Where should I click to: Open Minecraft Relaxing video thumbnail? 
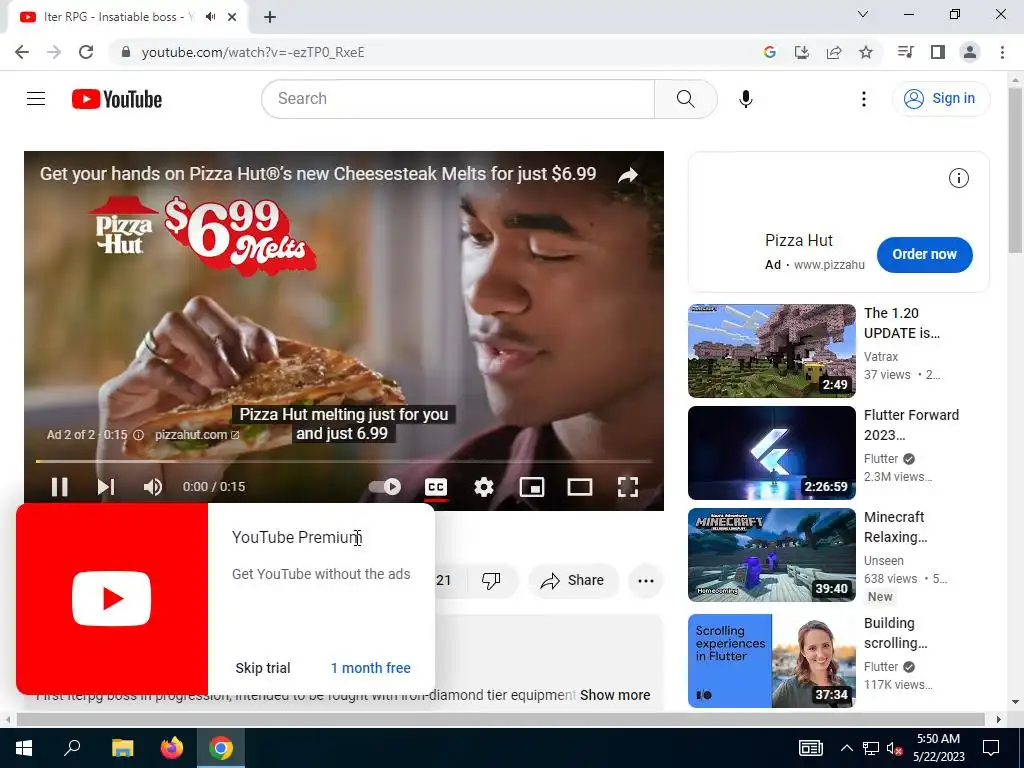tap(771, 554)
